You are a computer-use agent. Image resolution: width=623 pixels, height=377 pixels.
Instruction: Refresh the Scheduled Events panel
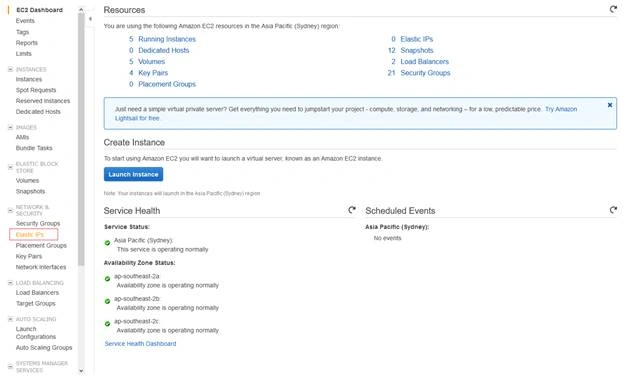click(x=613, y=210)
